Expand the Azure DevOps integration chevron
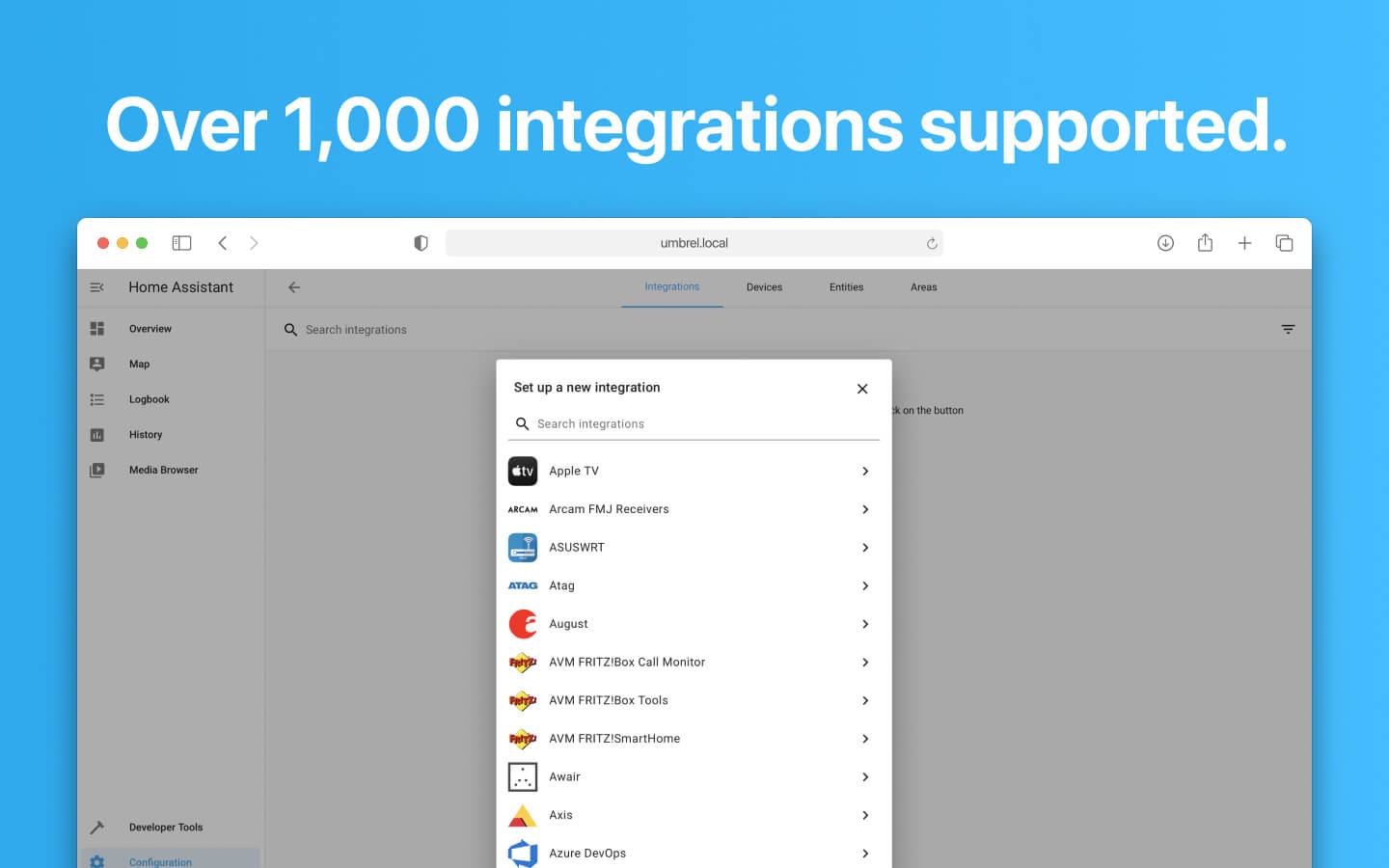Screen dimensions: 1389x868 coord(865,854)
